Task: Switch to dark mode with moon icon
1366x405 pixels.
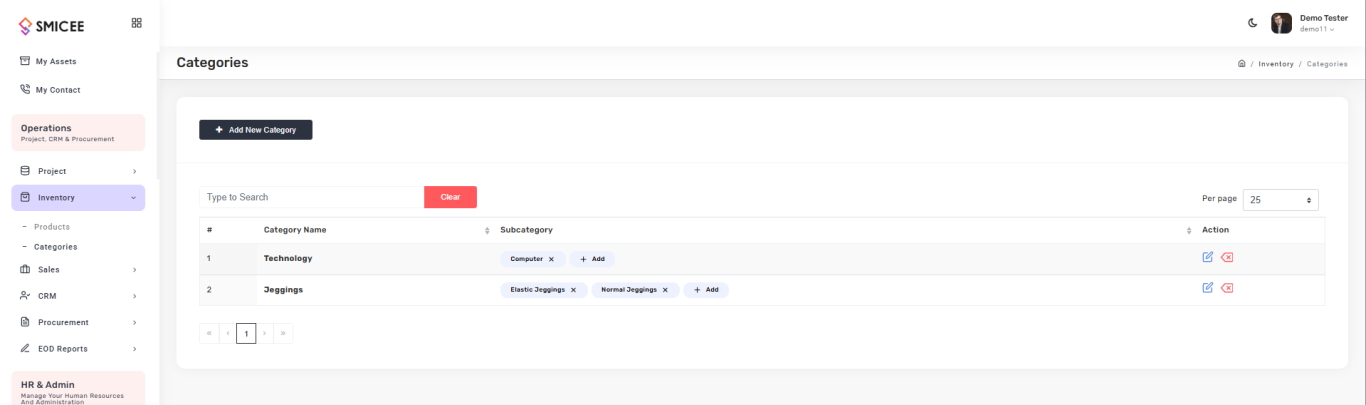Action: pos(1253,23)
